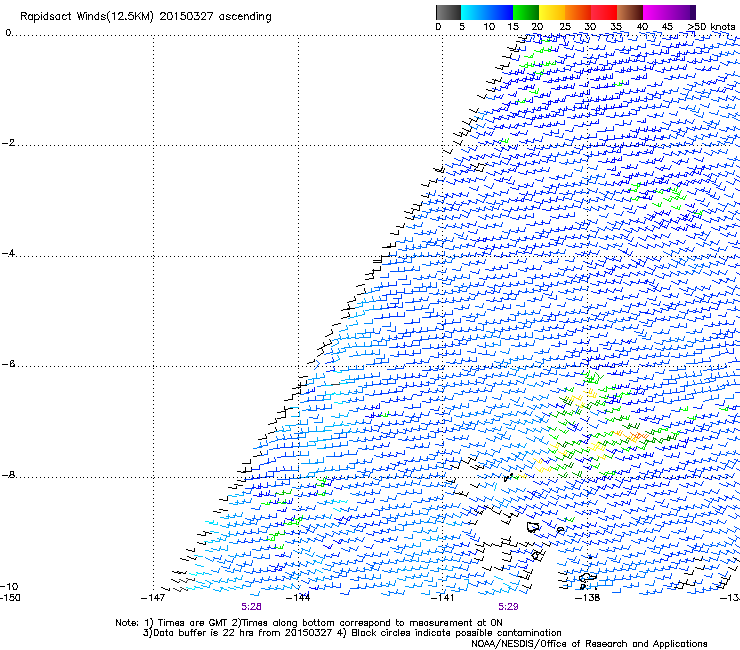Click the magenta 40-45 knots color swatch
The height and width of the screenshot is (650, 740).
point(656,12)
